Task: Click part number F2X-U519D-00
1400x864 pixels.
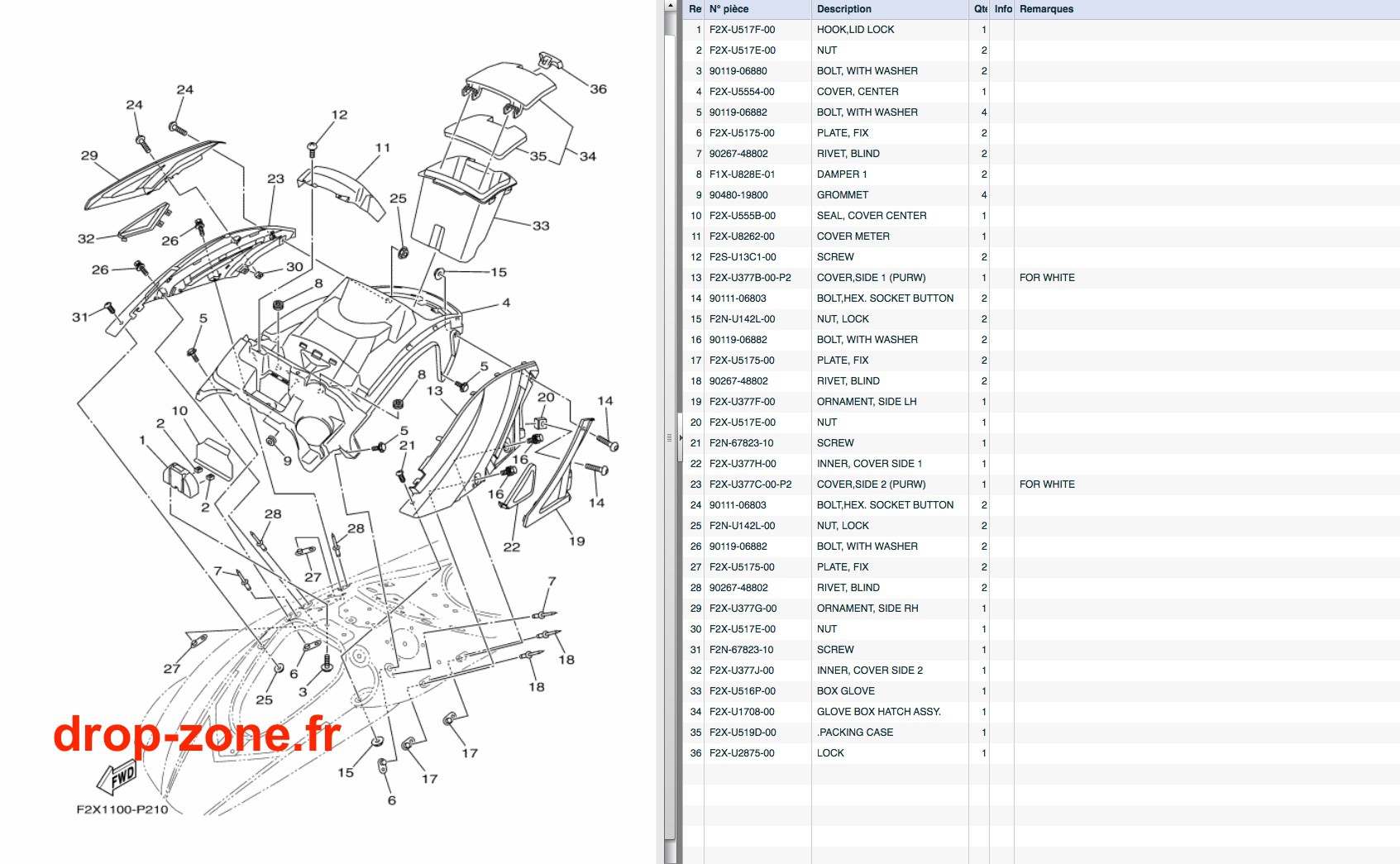Action: (743, 733)
